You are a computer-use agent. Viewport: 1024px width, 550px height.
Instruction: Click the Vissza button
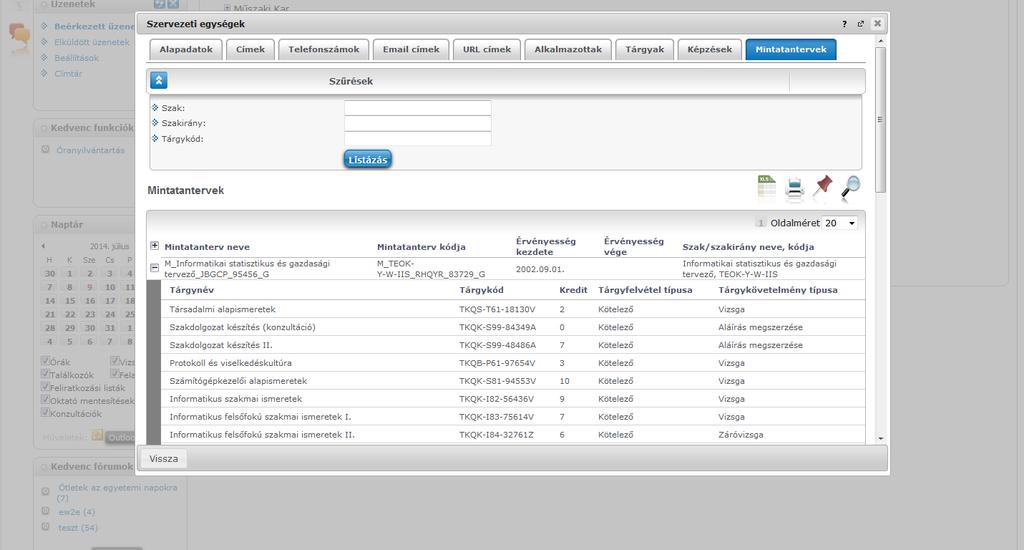point(163,459)
